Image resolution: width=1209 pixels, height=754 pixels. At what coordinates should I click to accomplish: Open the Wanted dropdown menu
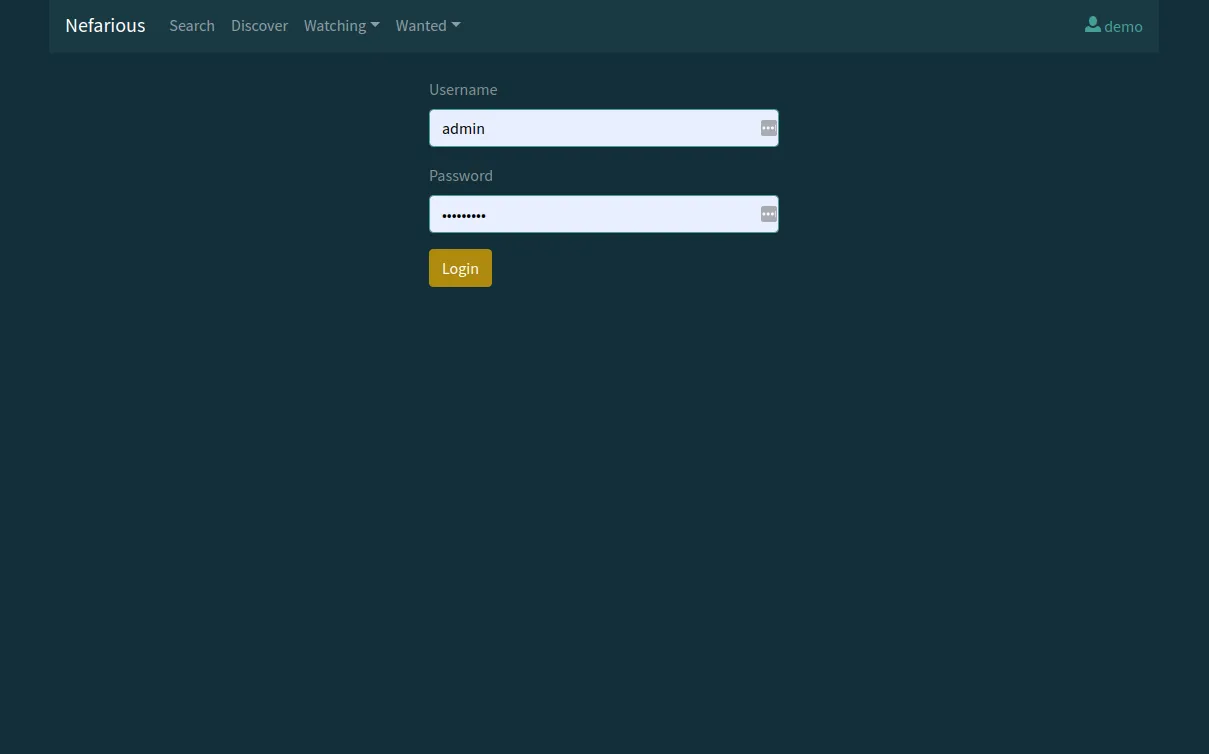point(428,25)
